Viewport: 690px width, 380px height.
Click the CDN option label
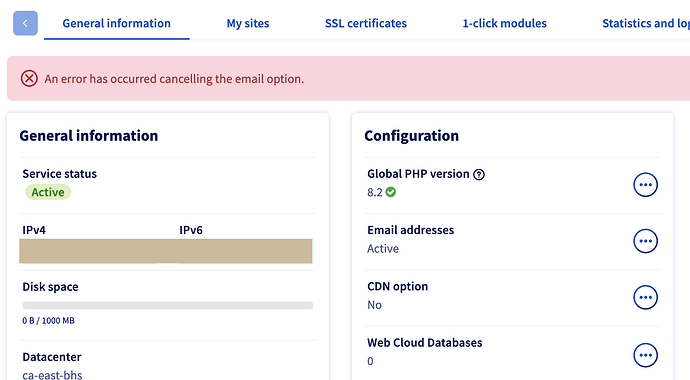[x=397, y=286]
